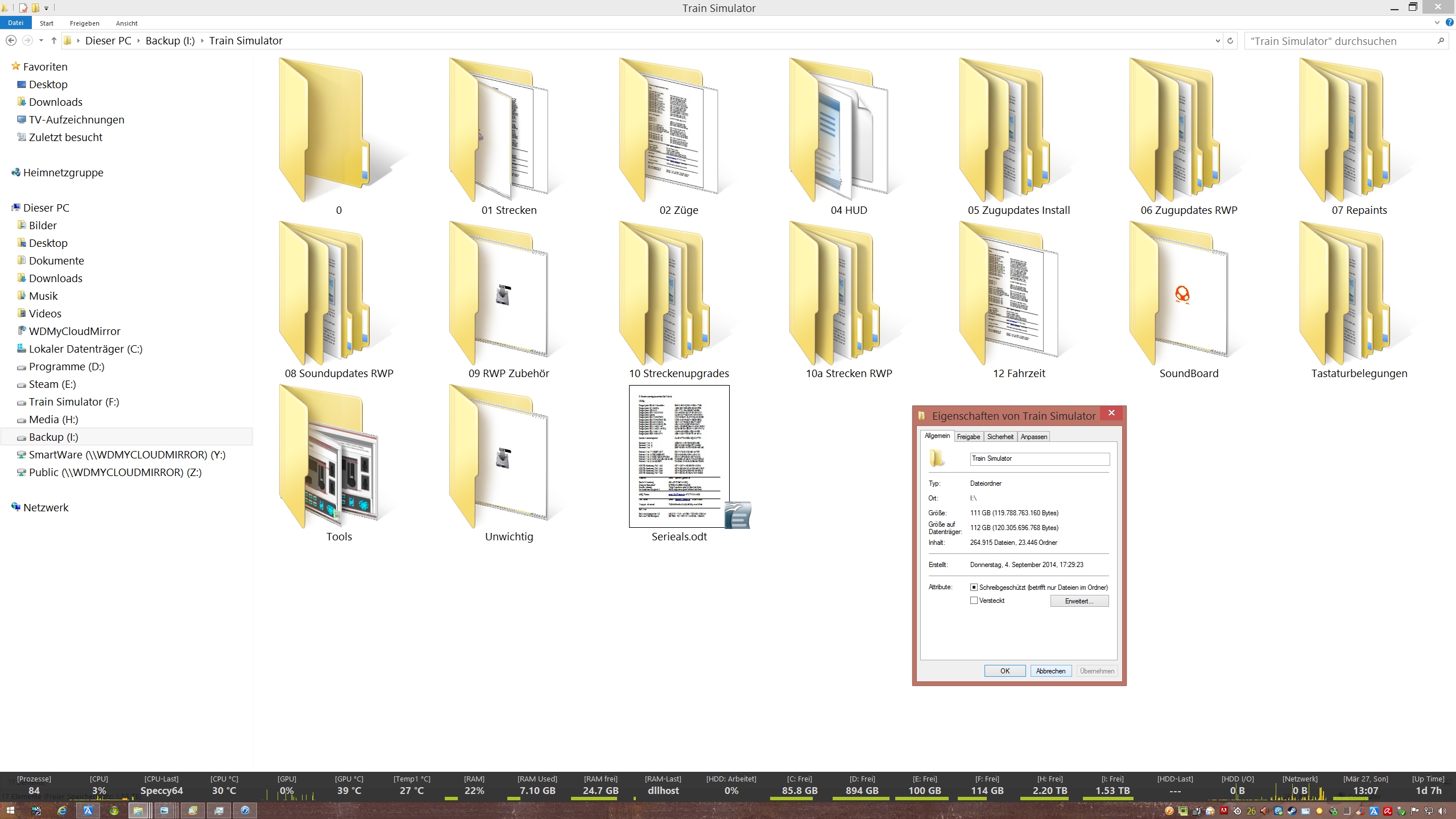This screenshot has height=819, width=1456.
Task: Click the ribbon help question mark
Action: coord(1449,23)
